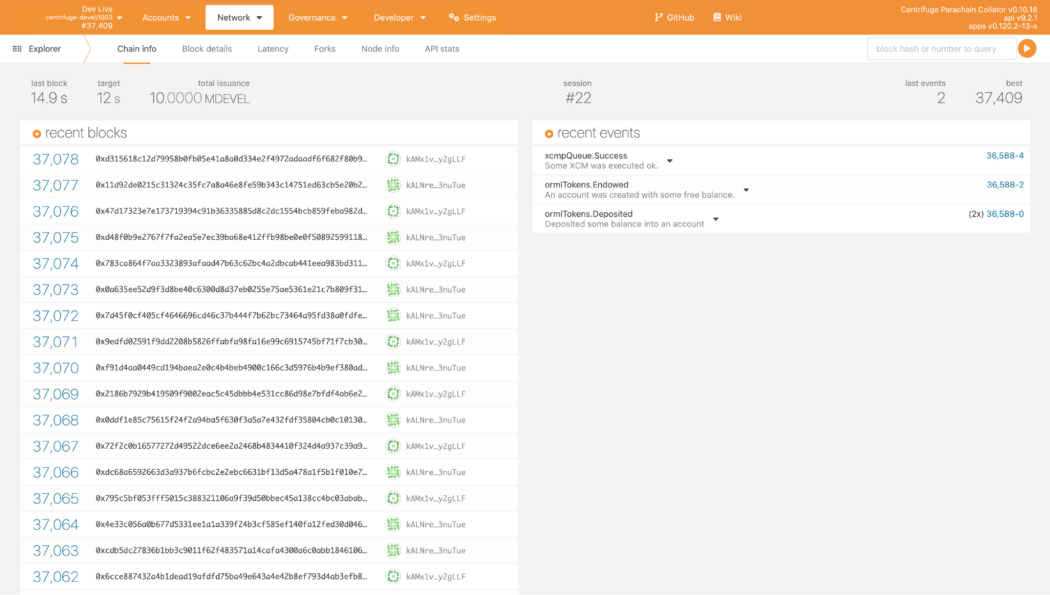Viewport: 1050px width, 595px height.
Task: Click validator identicon for block 37,066
Action: pyautogui.click(x=393, y=473)
